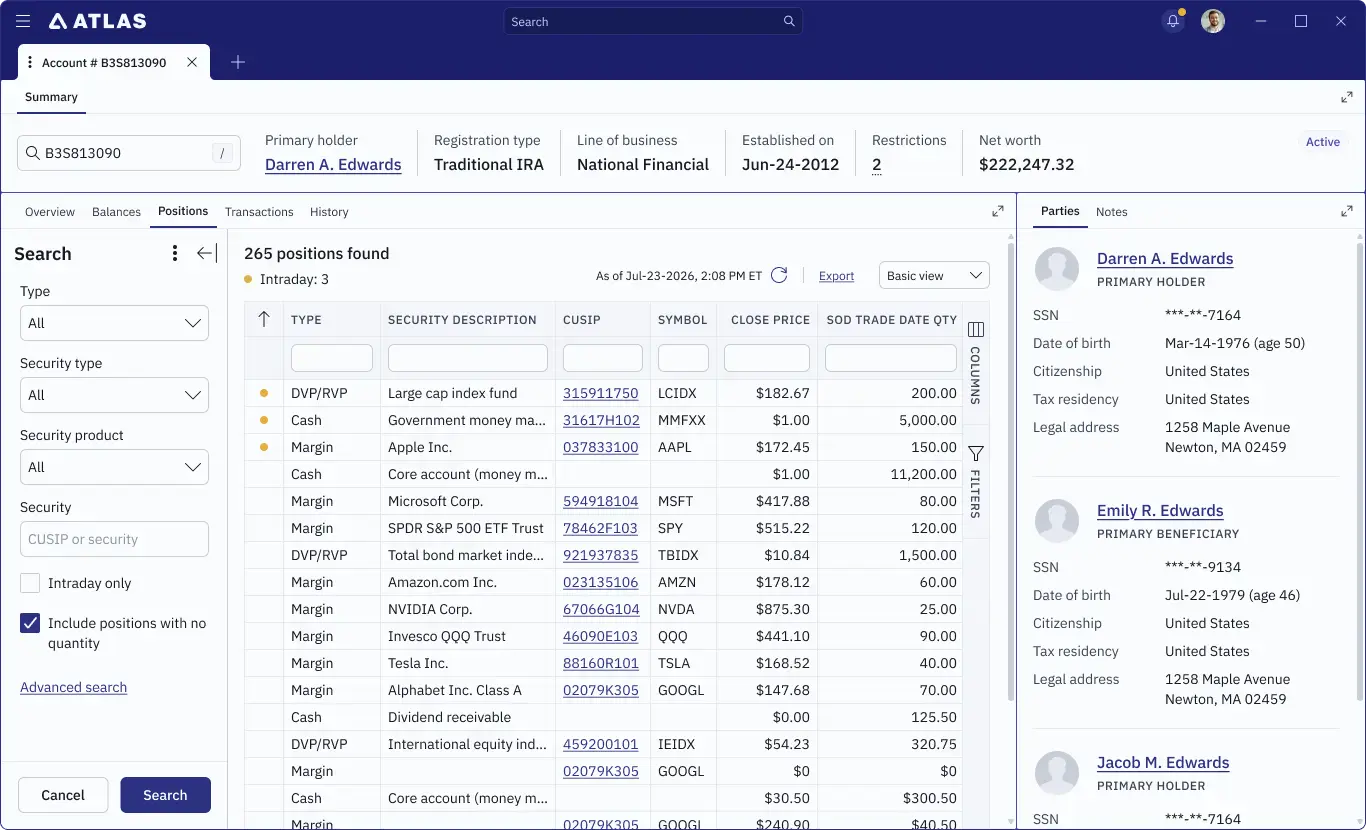1366x830 pixels.
Task: Open Search panel more options menu
Action: click(x=175, y=254)
